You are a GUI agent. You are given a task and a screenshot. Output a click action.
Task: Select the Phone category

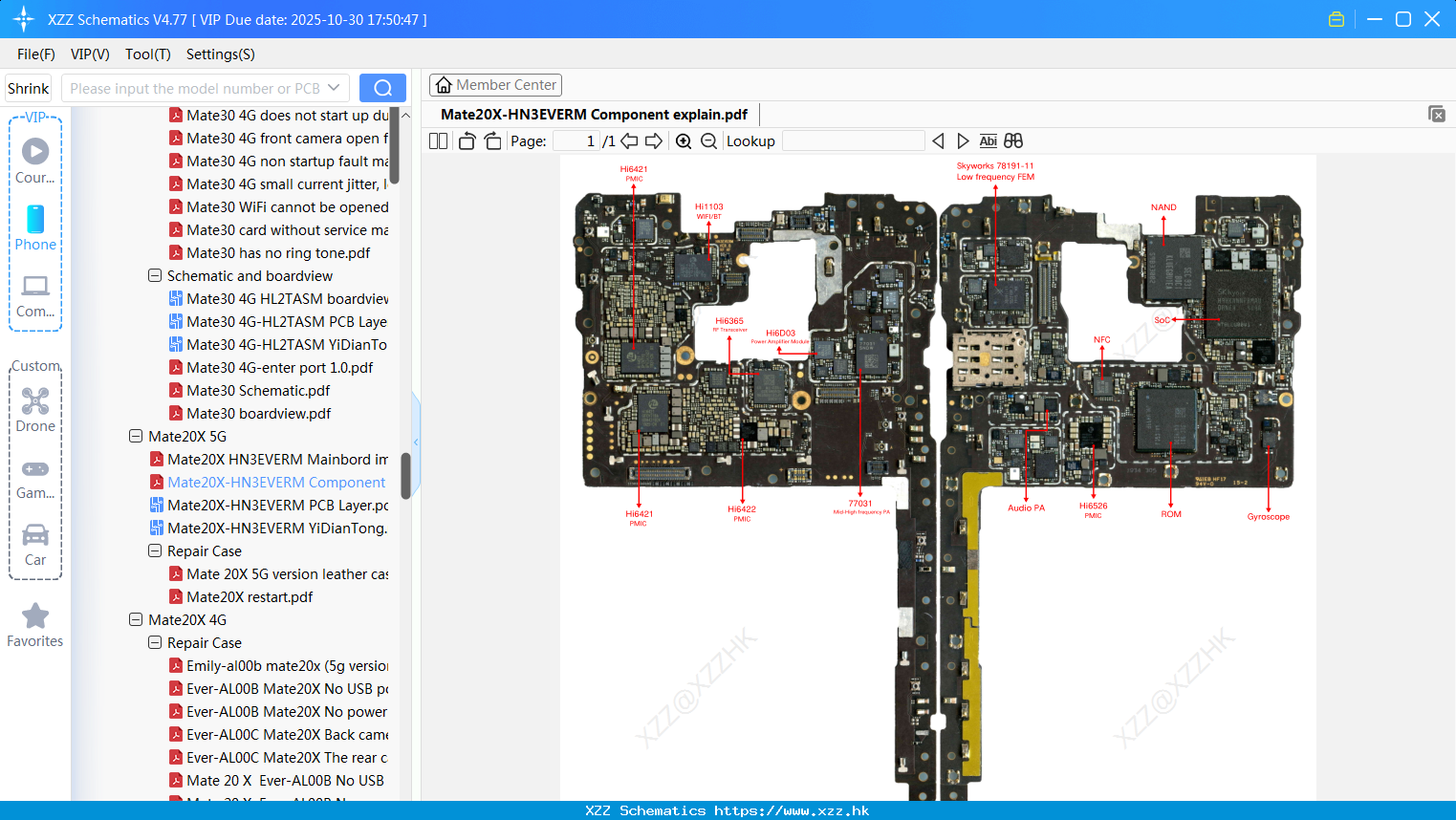35,227
